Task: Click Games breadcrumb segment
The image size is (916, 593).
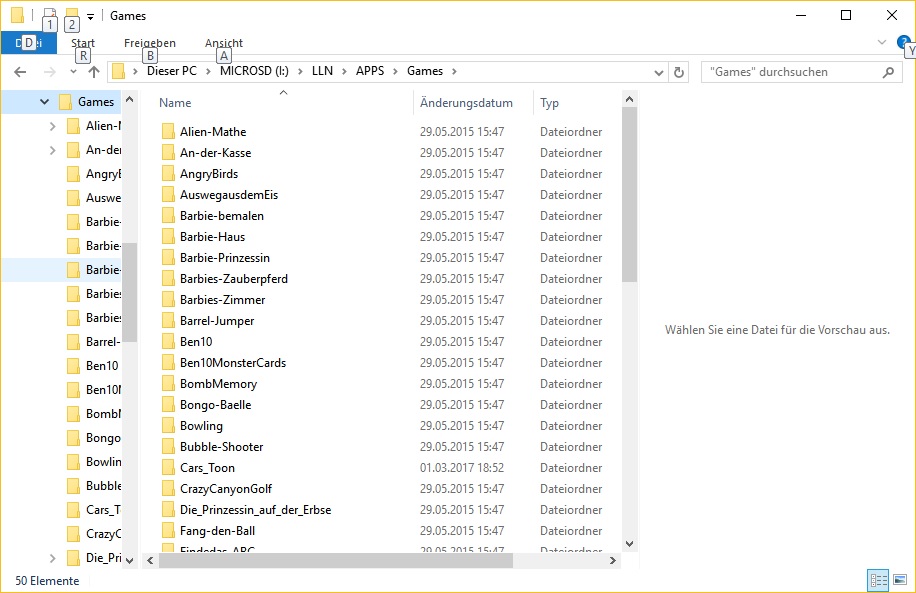Action: pyautogui.click(x=425, y=71)
